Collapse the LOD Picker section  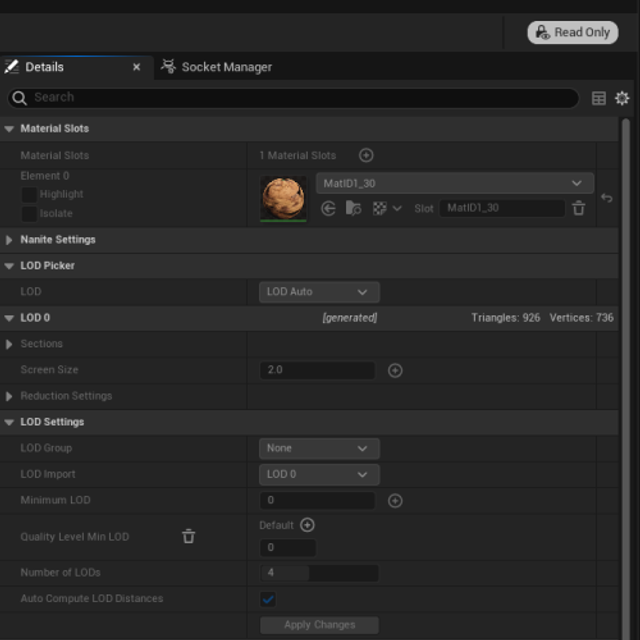coord(9,266)
